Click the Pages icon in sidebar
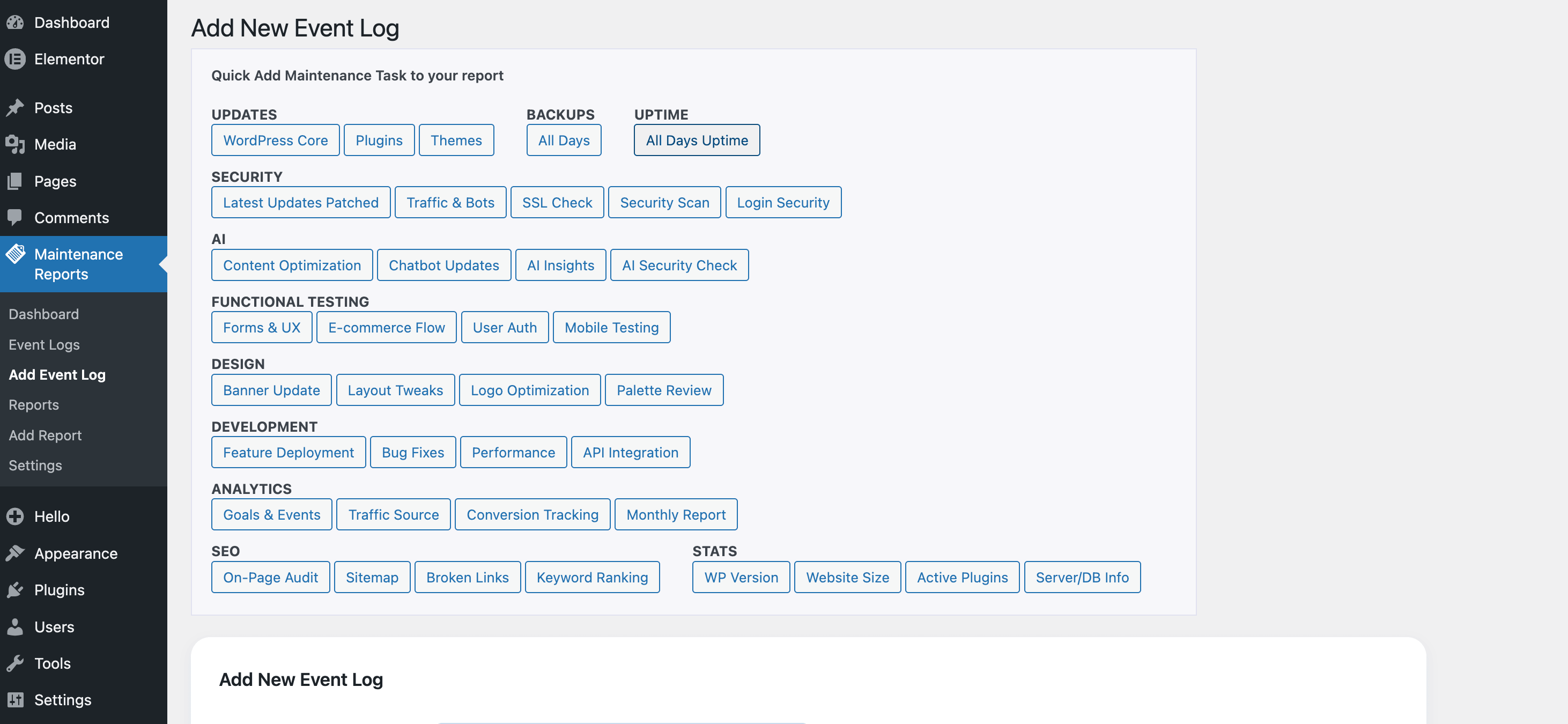 15,181
